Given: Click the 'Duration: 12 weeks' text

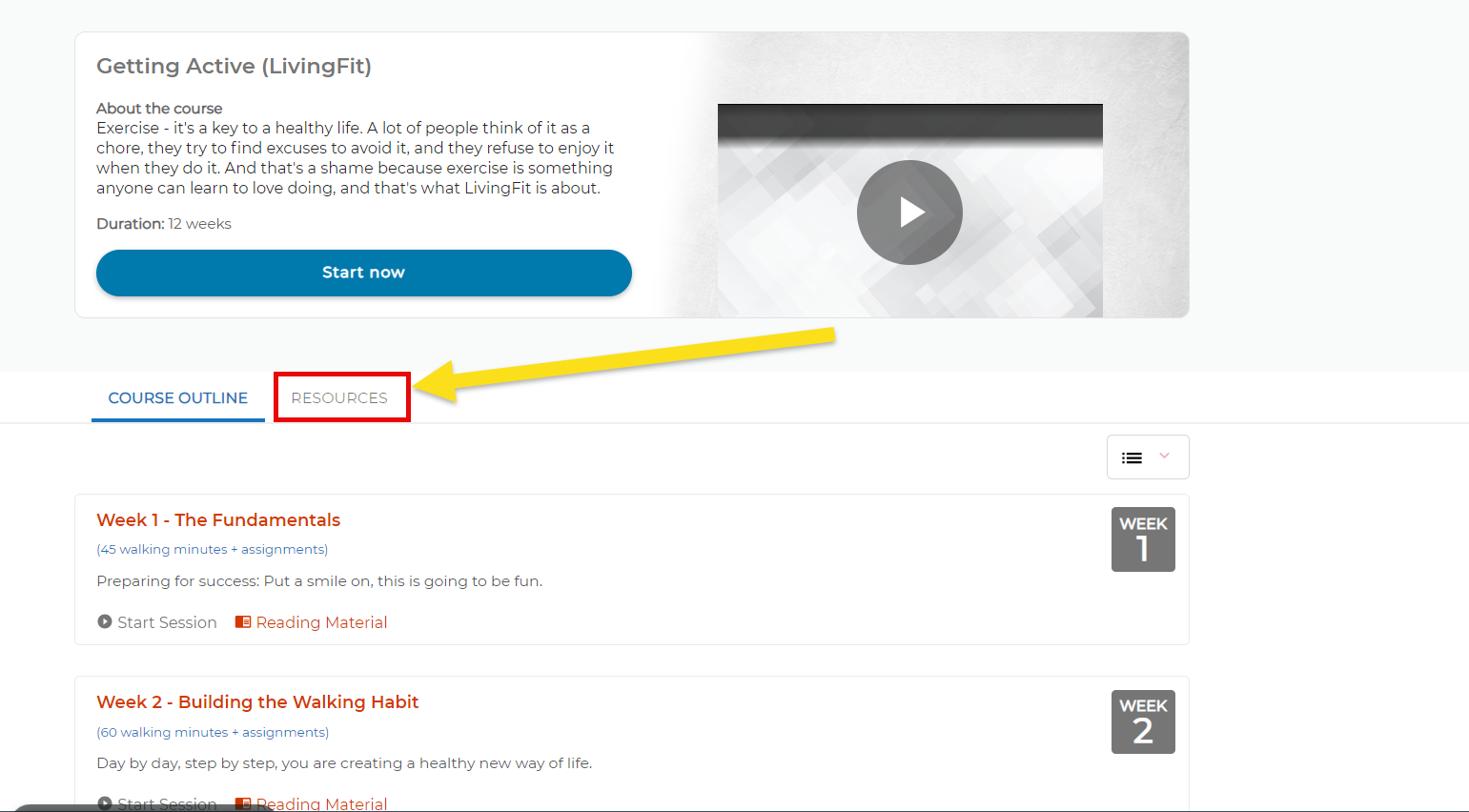Looking at the screenshot, I should [164, 224].
